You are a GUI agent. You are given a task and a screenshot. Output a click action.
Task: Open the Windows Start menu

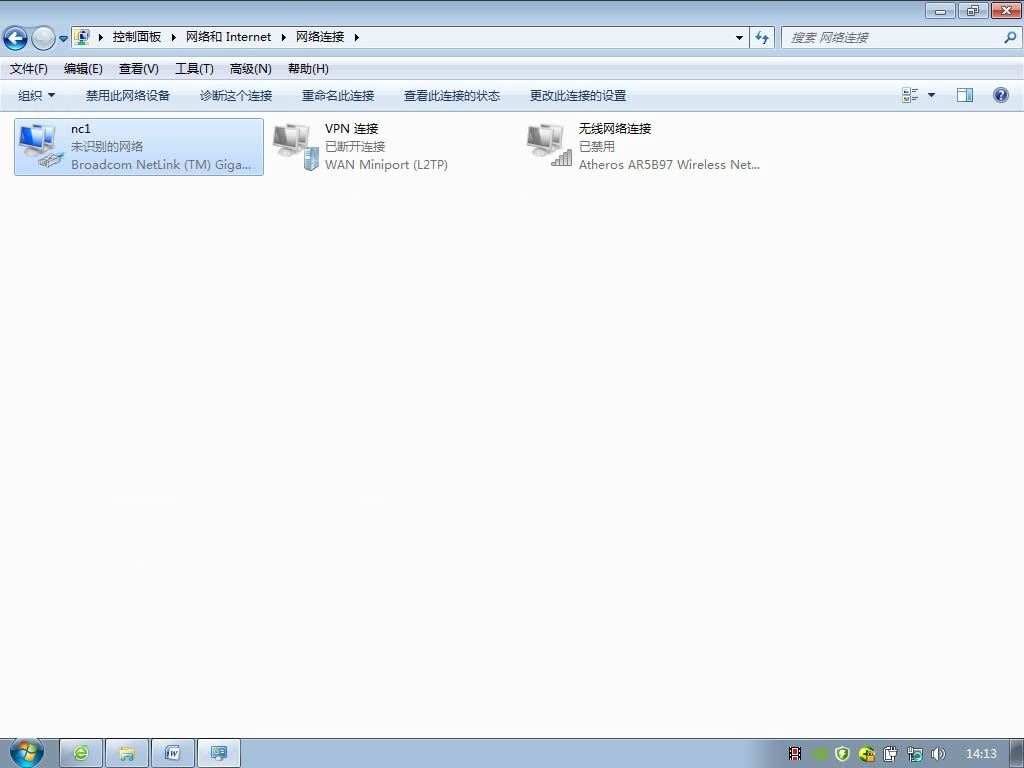26,753
